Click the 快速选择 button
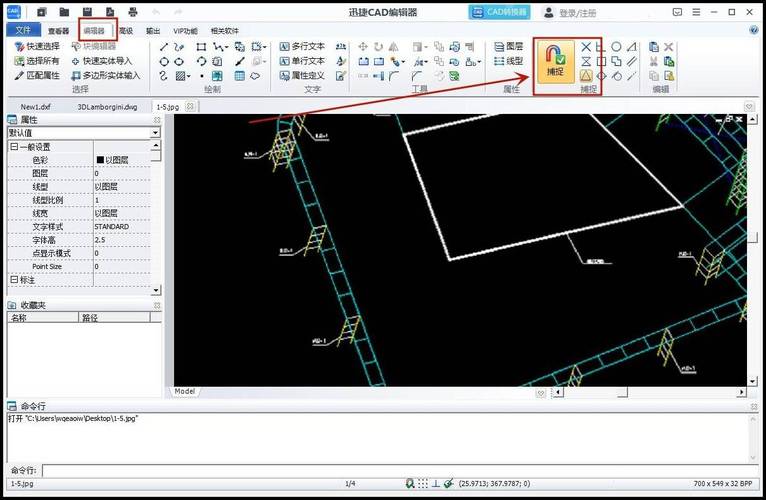Screen dimensions: 766x500 [x=37, y=46]
